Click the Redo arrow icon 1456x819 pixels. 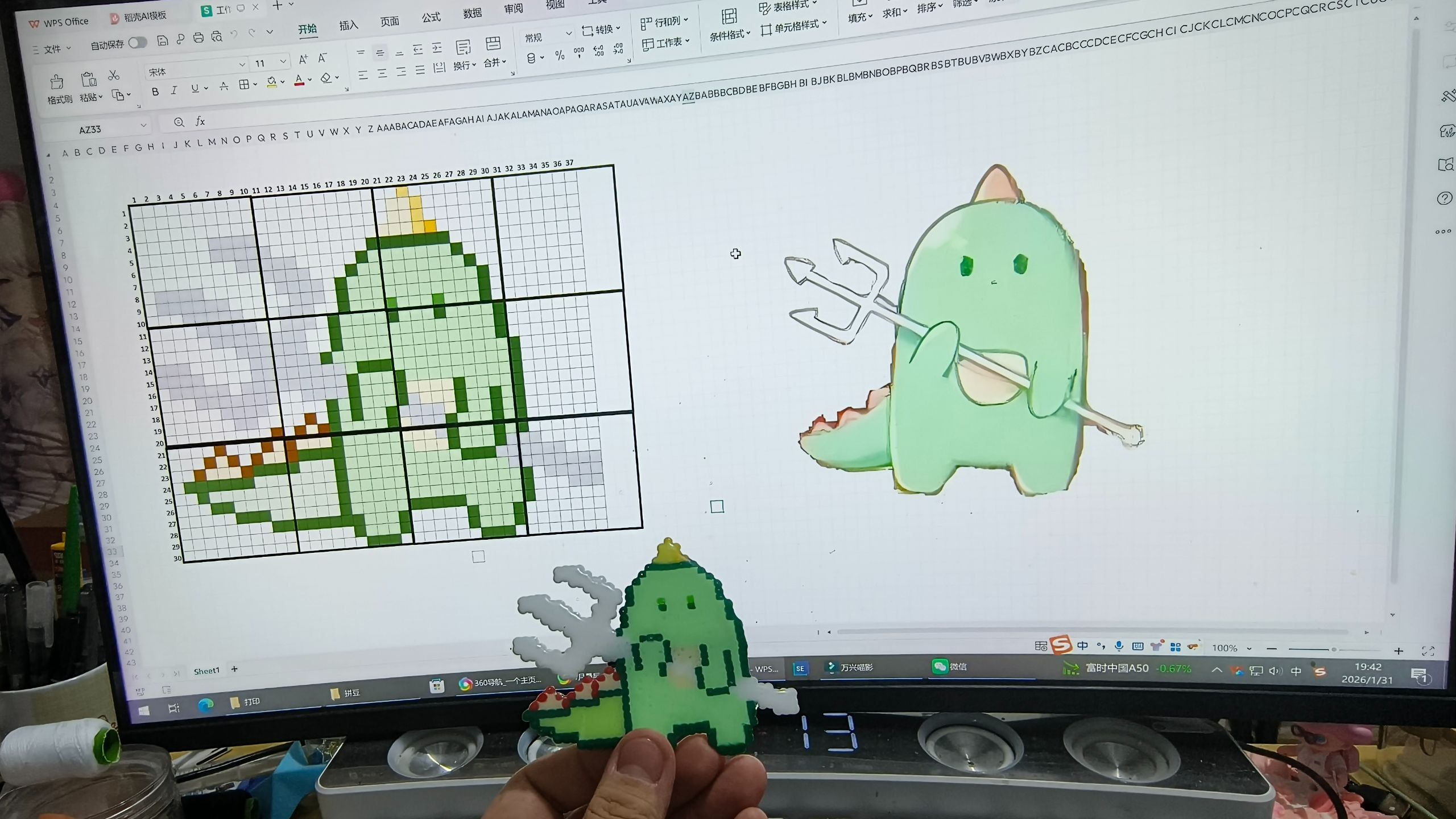[252, 34]
